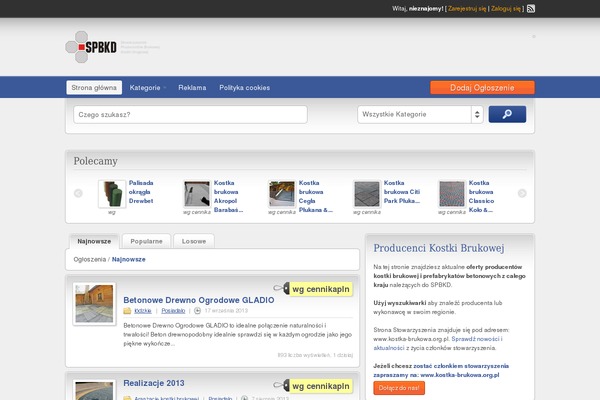Viewport: 600px width, 400px height.
Task: Click clock icon beside 17 września 2013
Action: pyautogui.click(x=197, y=311)
